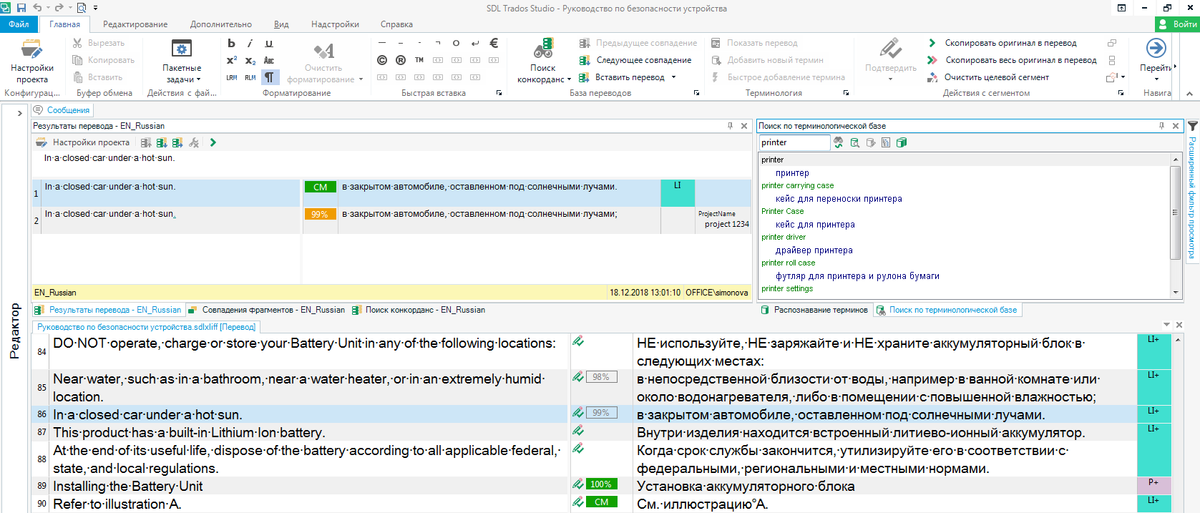Screen dimensions: 1200x513
Task: Open project settings (Настройки проекта) in ribbon
Action: [x=32, y=61]
